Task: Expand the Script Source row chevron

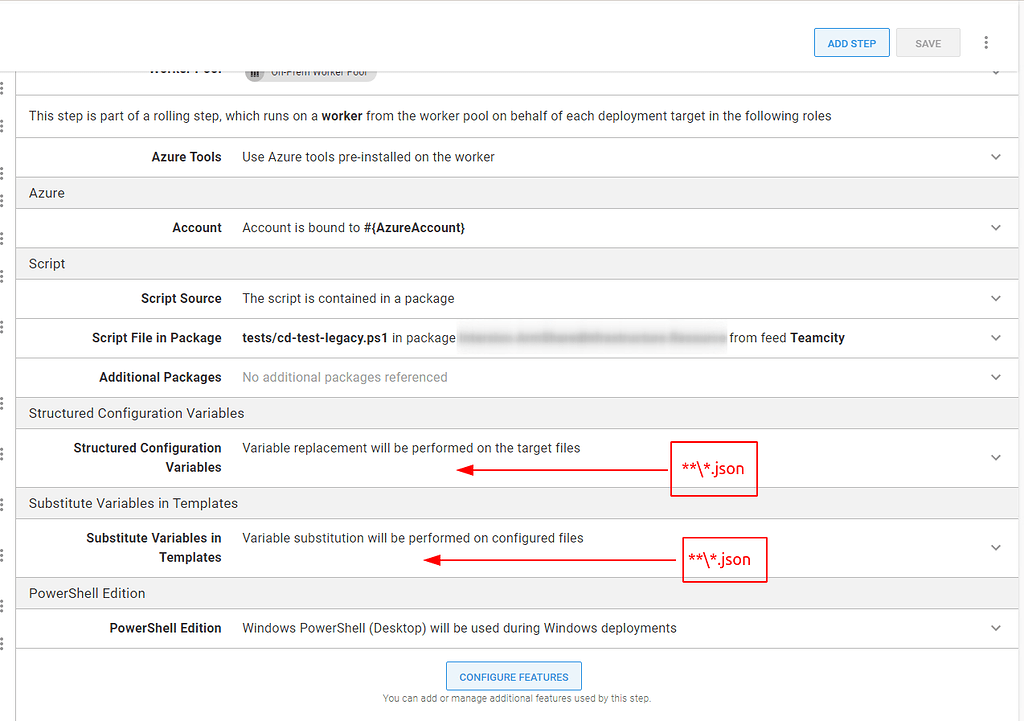Action: pyautogui.click(x=995, y=298)
